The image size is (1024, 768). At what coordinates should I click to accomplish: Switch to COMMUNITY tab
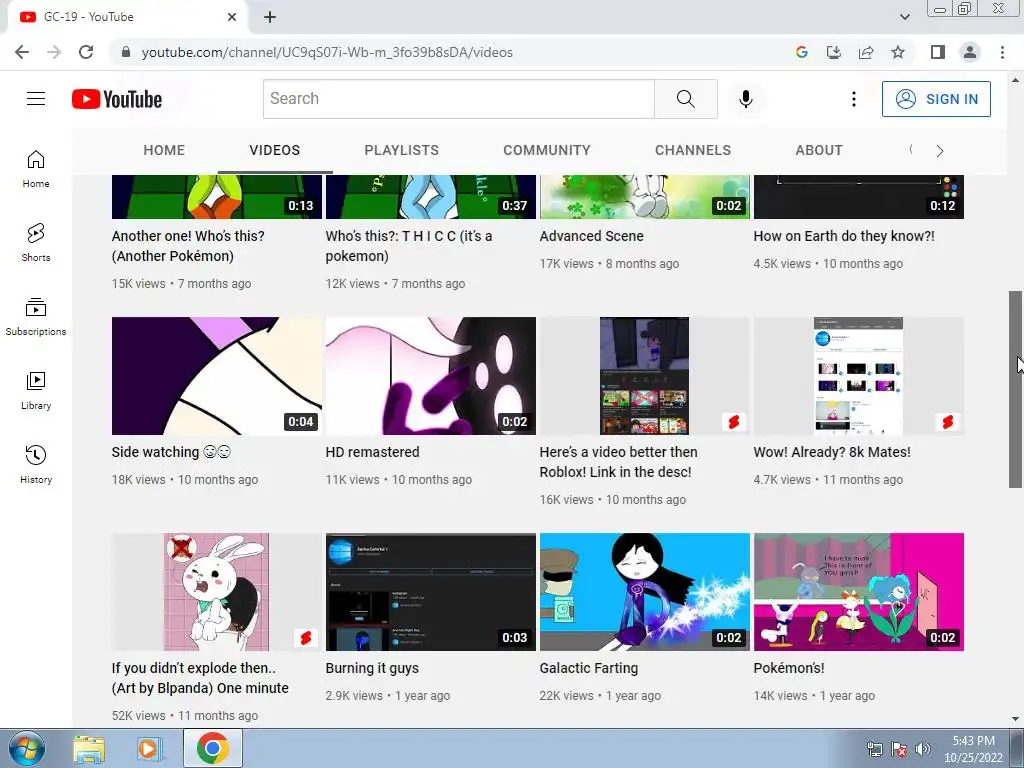(x=547, y=150)
